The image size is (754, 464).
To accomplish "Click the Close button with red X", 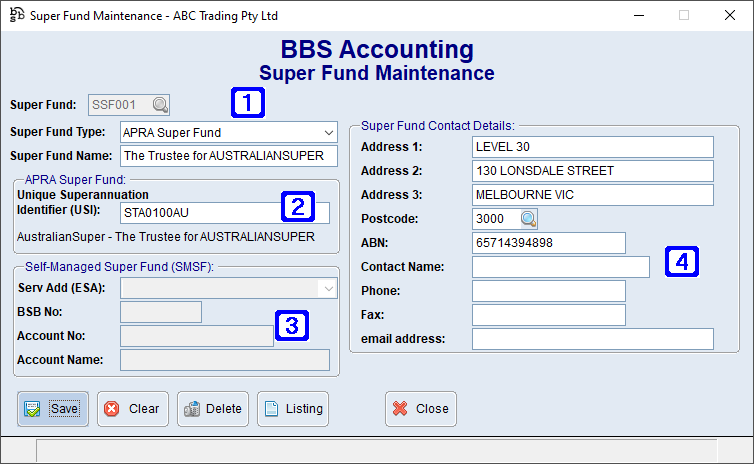I will 420,409.
